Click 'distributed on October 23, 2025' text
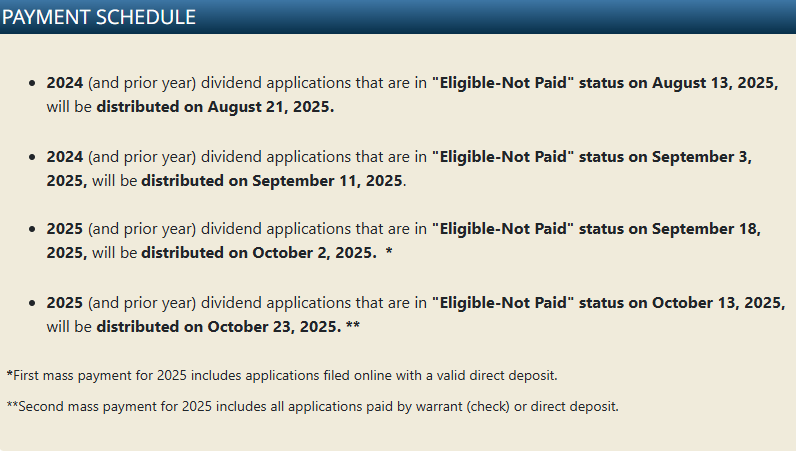796x451 pixels. pyautogui.click(x=219, y=327)
